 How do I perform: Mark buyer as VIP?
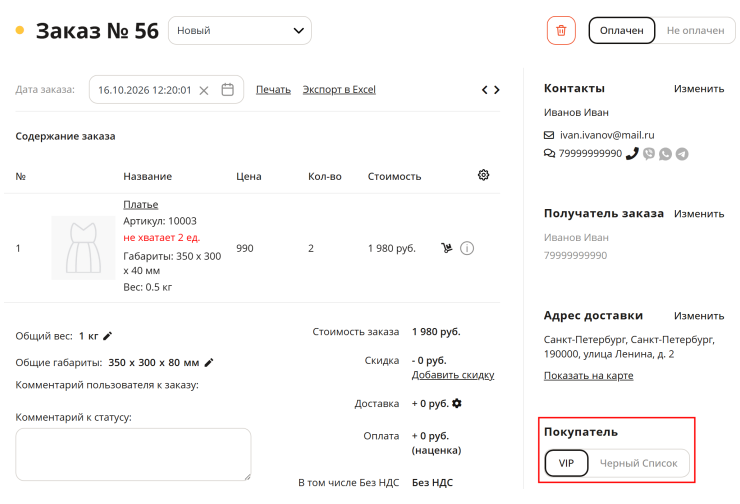tap(566, 463)
